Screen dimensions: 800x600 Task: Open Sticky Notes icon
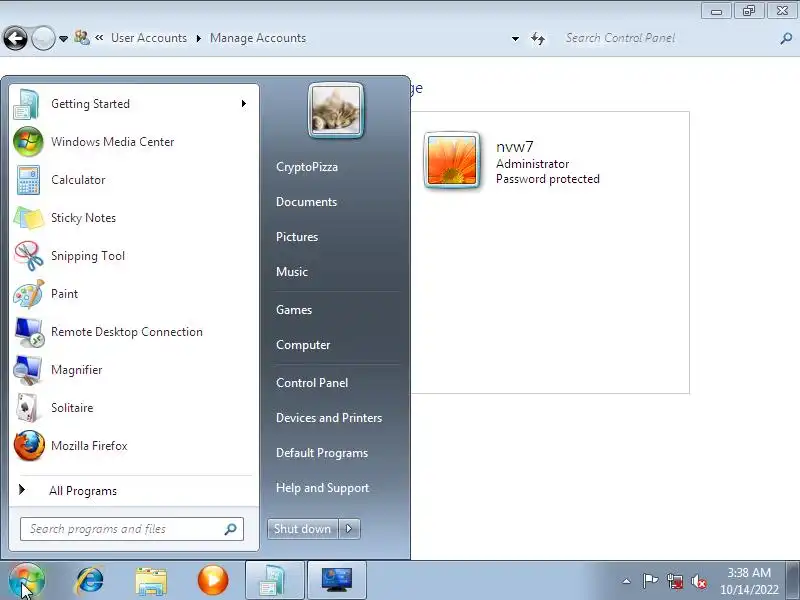29,218
